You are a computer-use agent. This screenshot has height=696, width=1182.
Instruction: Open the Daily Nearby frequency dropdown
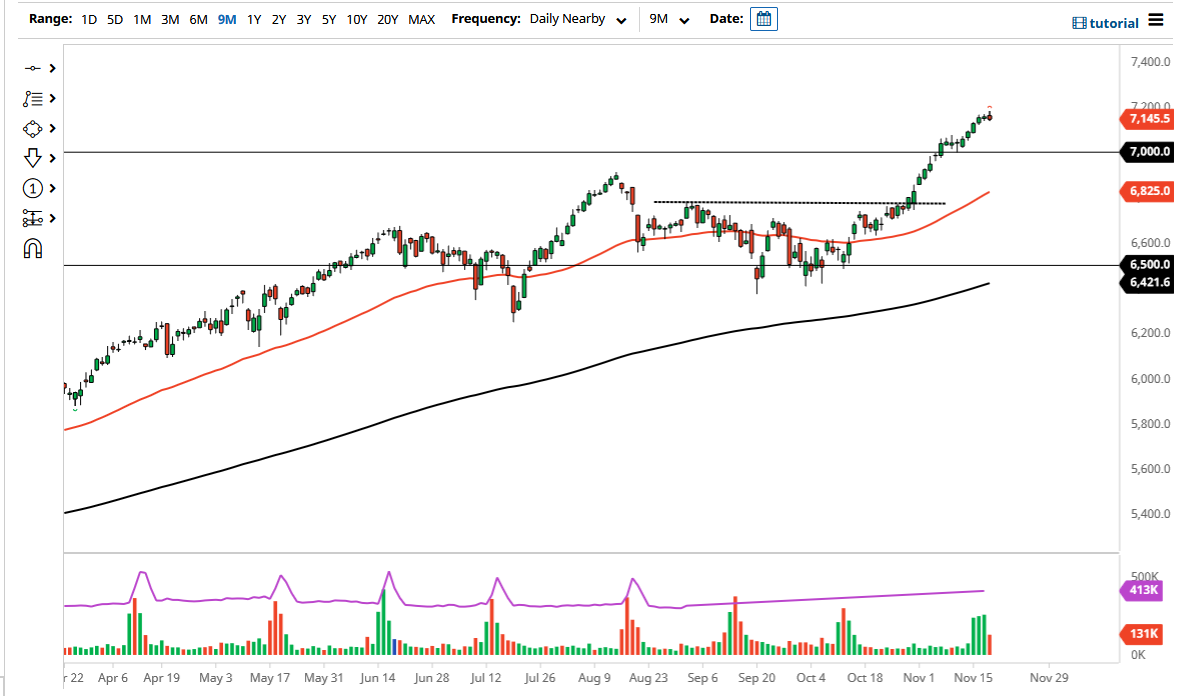[x=578, y=18]
